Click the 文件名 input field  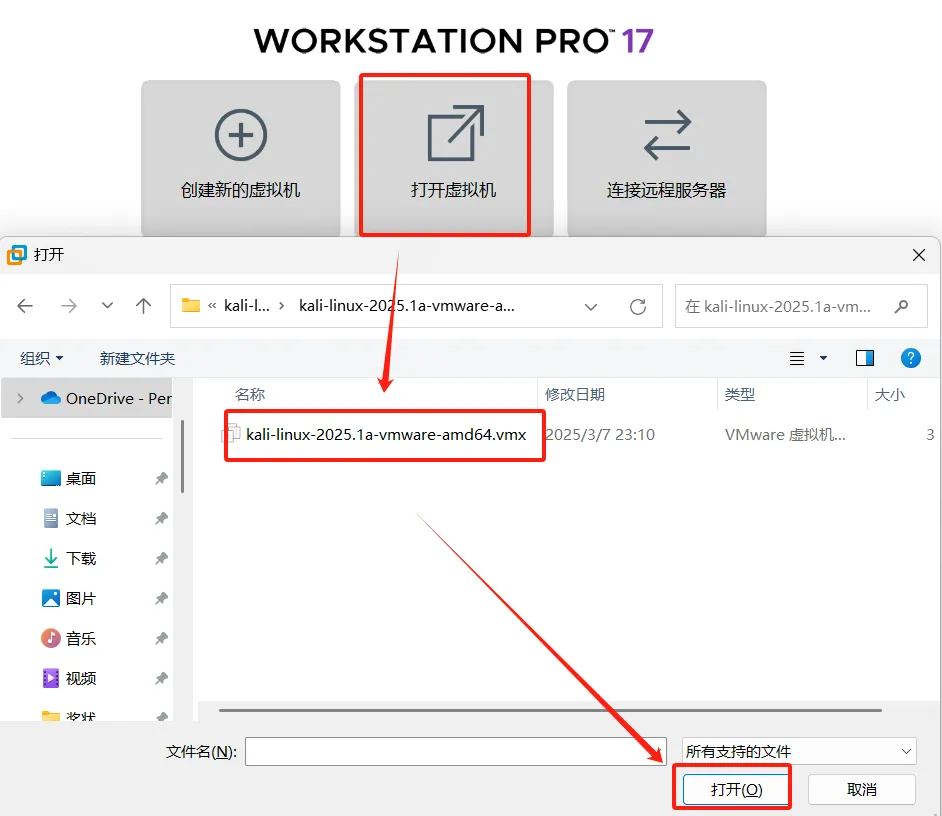pos(455,752)
